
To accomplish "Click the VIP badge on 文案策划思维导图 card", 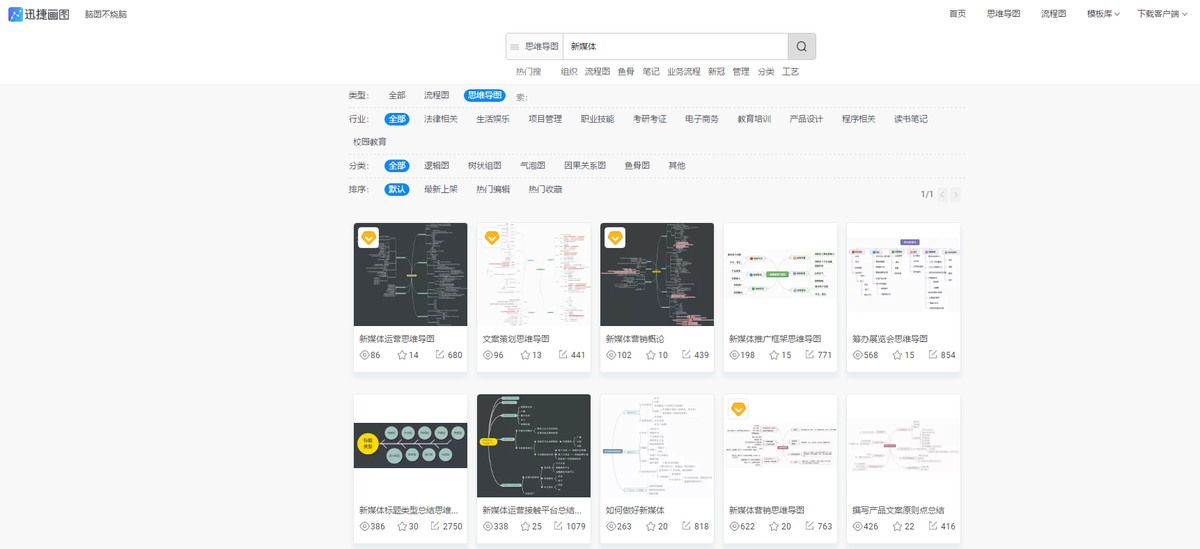I will 492,238.
